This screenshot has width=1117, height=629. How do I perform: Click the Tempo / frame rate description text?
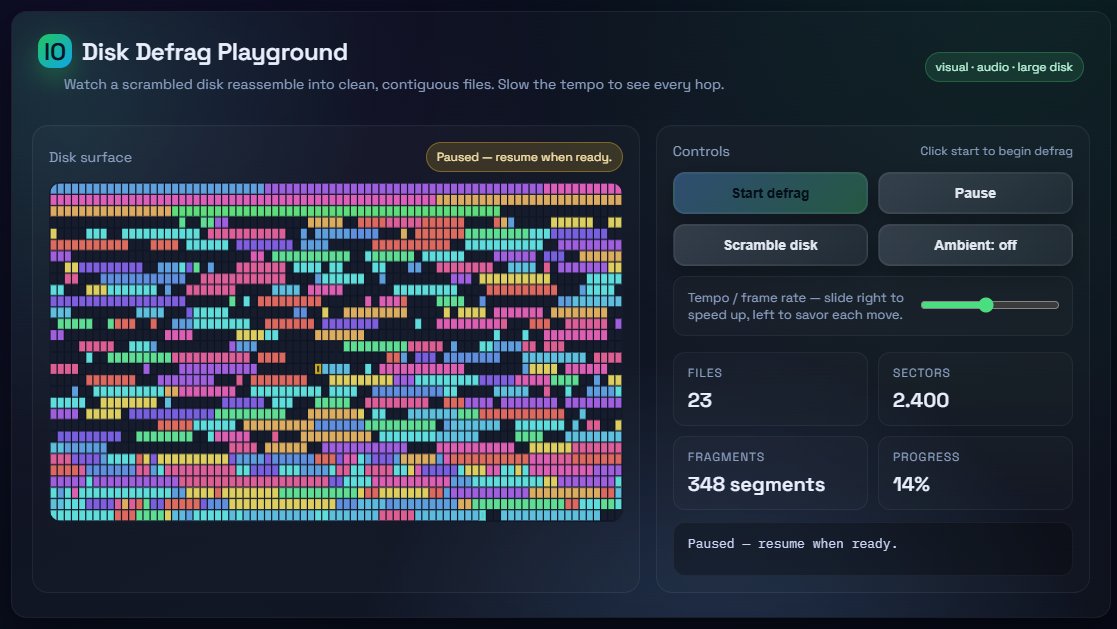tap(795, 306)
